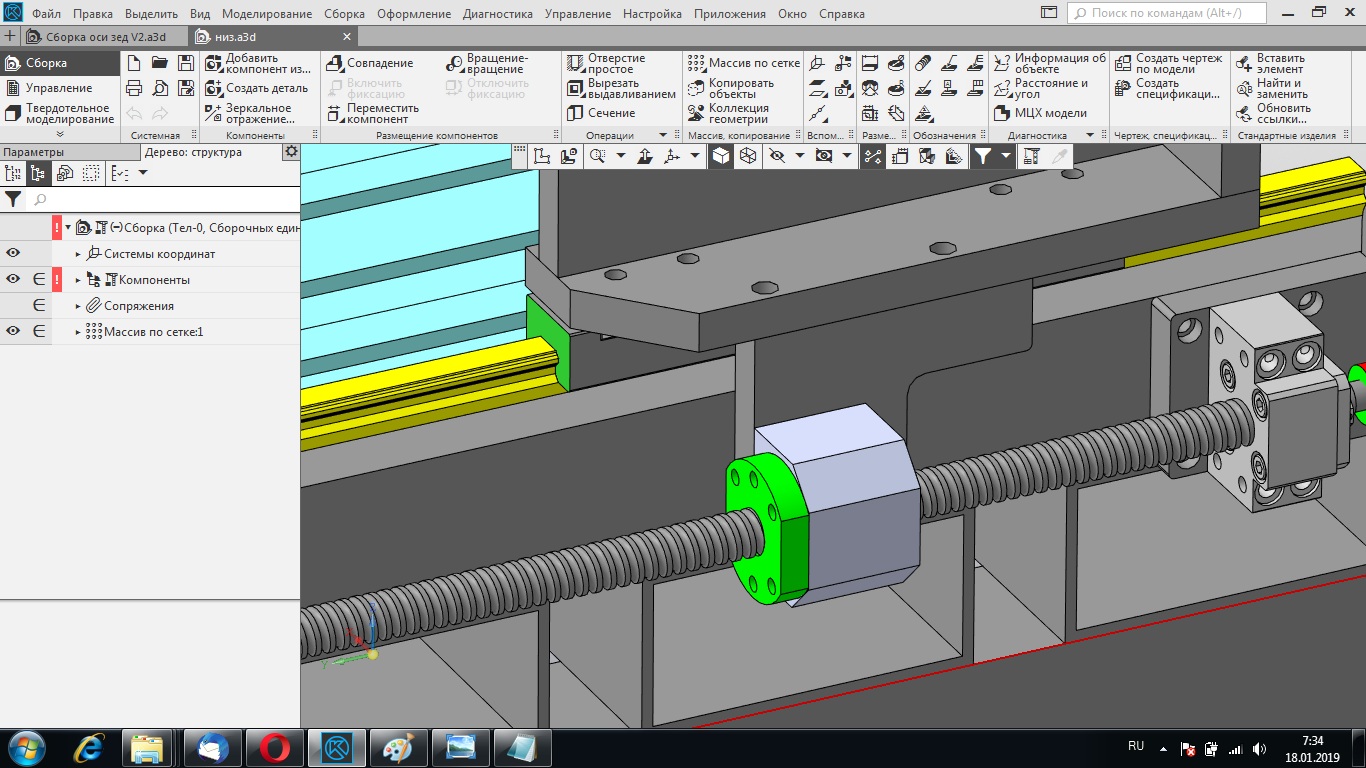Click the 'Зеркальное отражение' icon

click(x=213, y=113)
